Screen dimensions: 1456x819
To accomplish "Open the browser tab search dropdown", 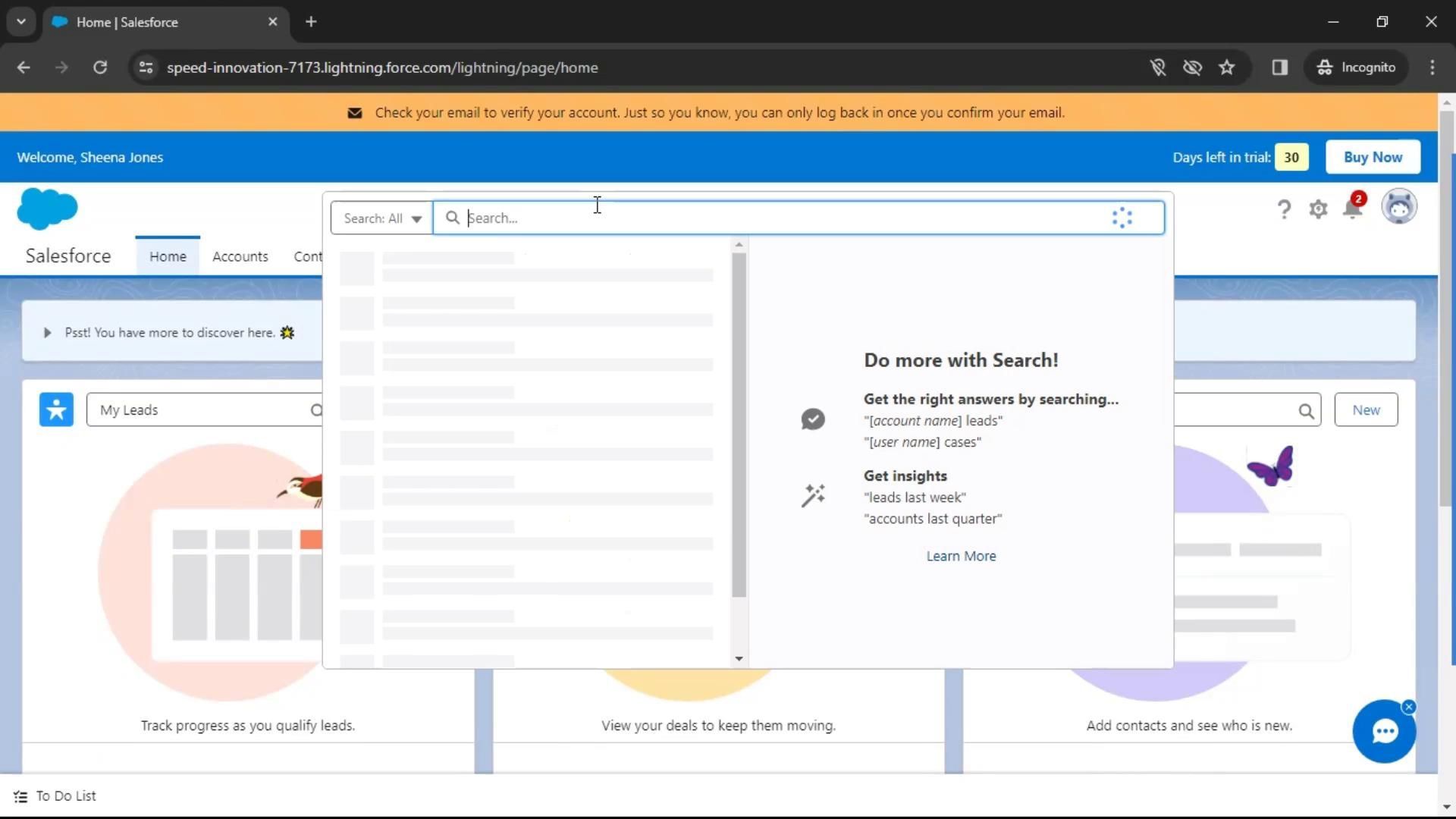I will pos(21,22).
